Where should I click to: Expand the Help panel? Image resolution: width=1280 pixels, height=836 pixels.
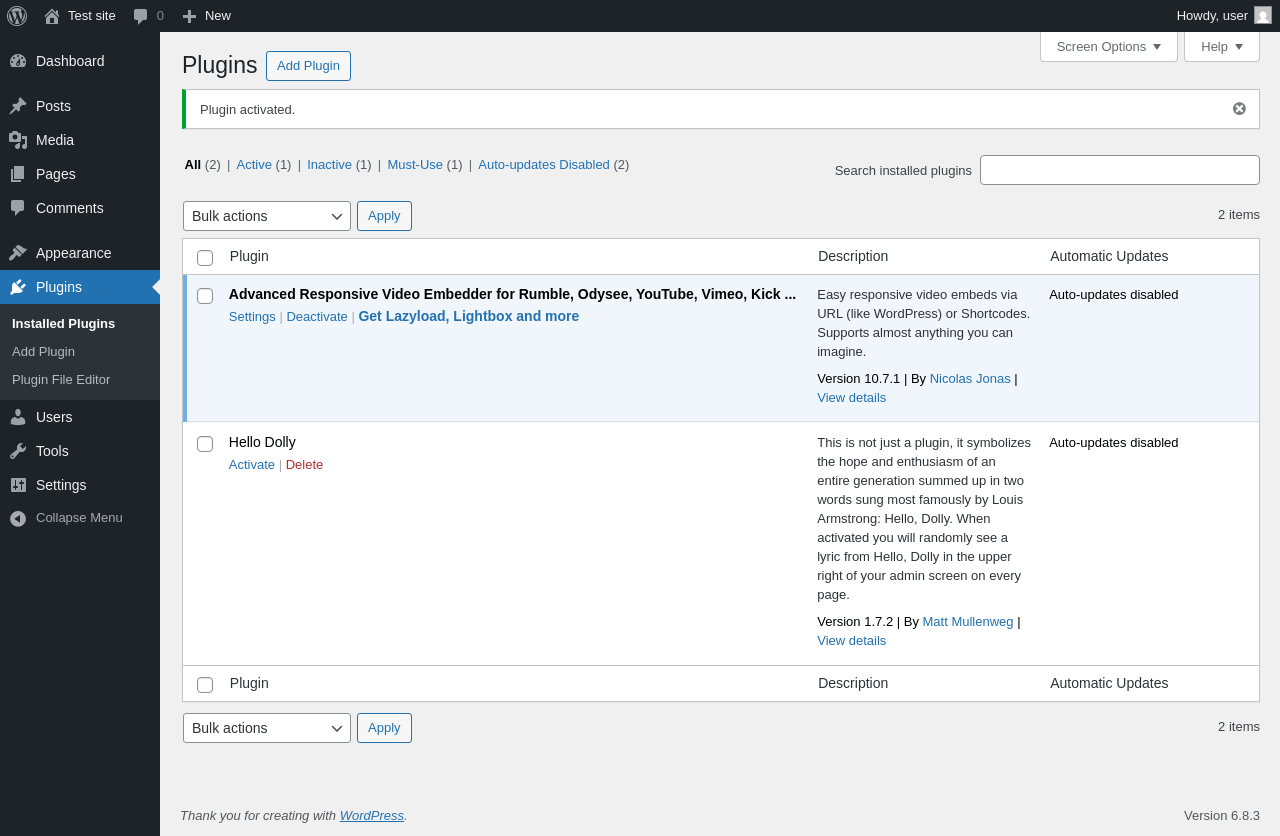click(1221, 46)
